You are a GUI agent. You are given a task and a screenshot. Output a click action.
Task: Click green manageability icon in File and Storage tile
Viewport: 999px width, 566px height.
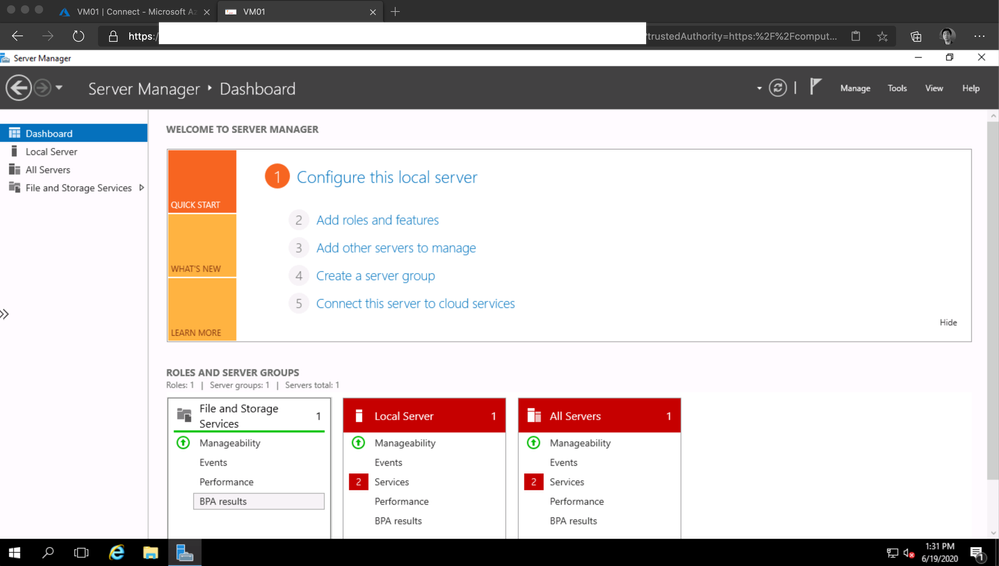(183, 442)
